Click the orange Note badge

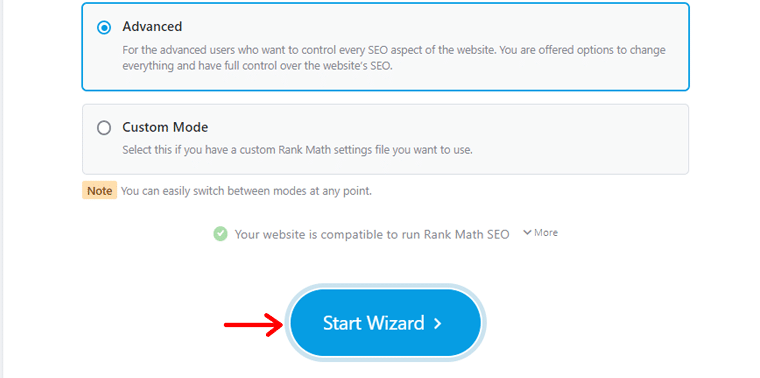point(99,190)
